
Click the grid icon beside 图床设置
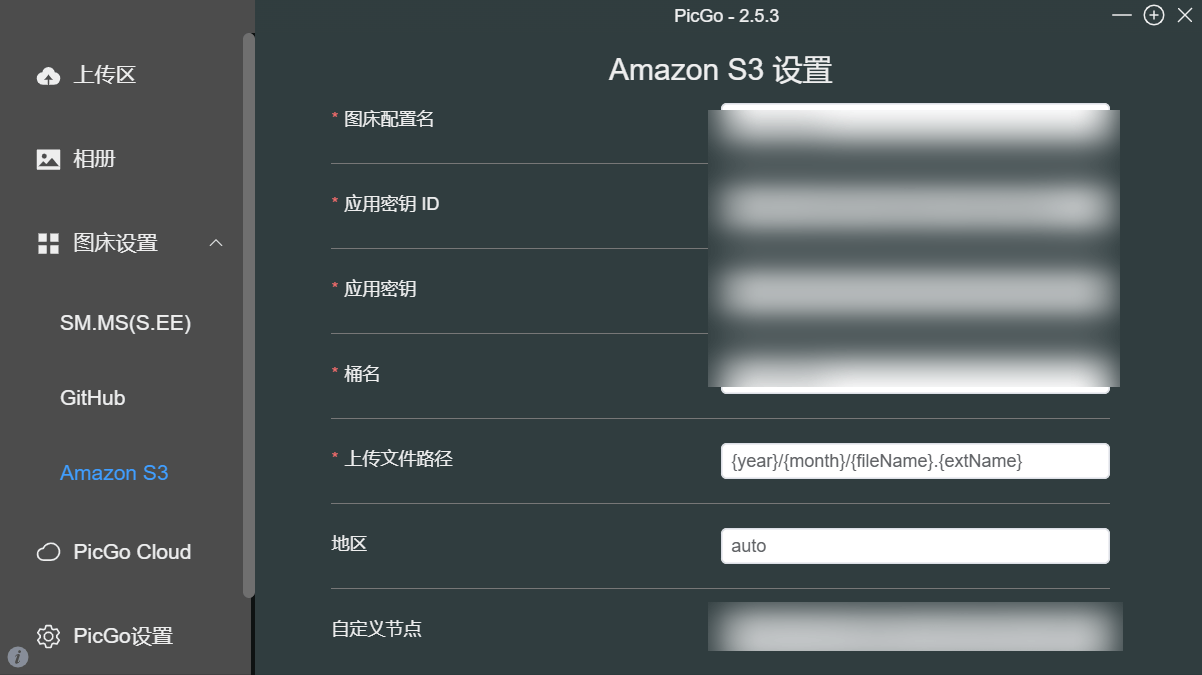pos(48,243)
